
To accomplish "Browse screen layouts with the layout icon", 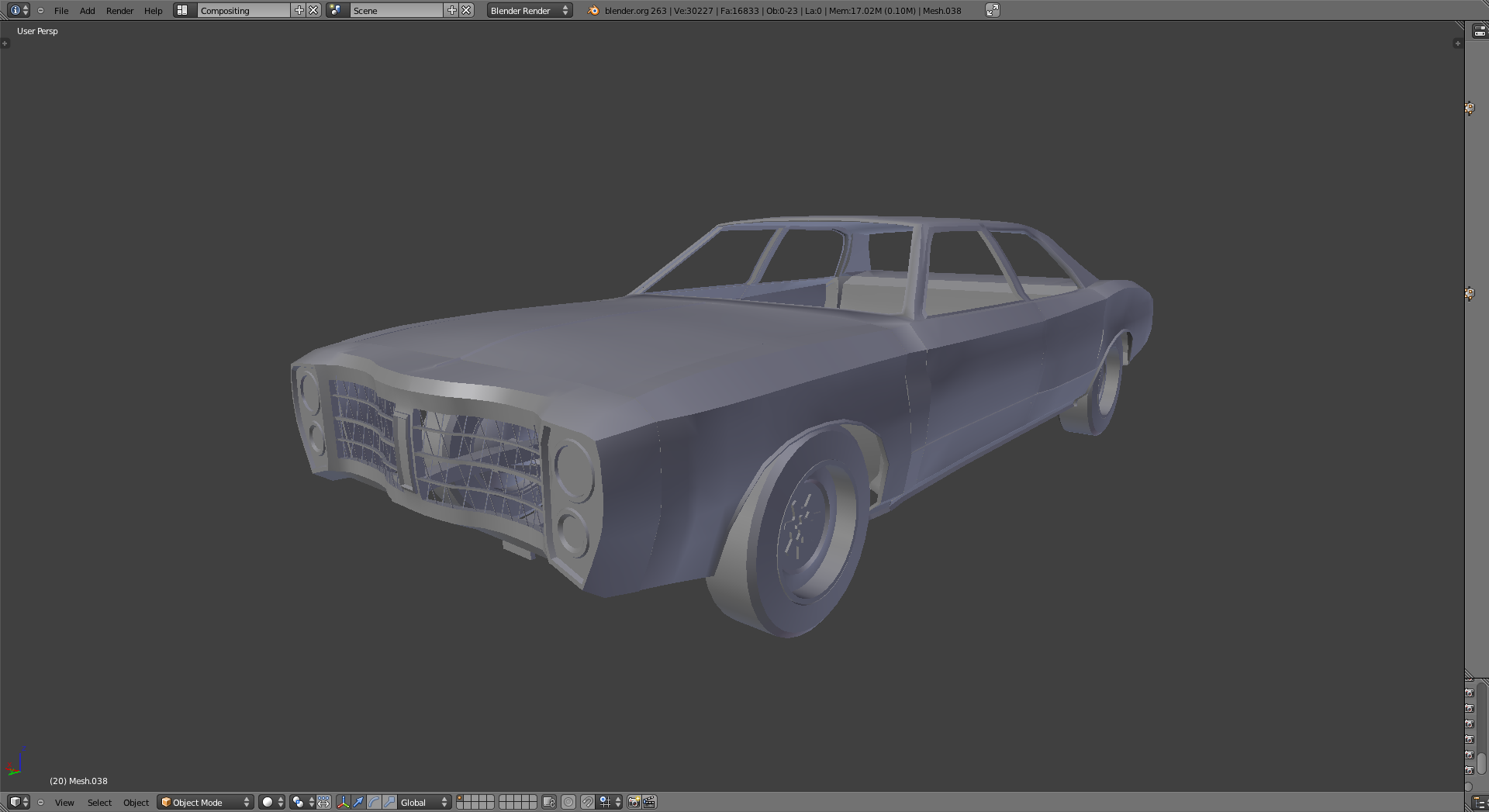I will [184, 10].
